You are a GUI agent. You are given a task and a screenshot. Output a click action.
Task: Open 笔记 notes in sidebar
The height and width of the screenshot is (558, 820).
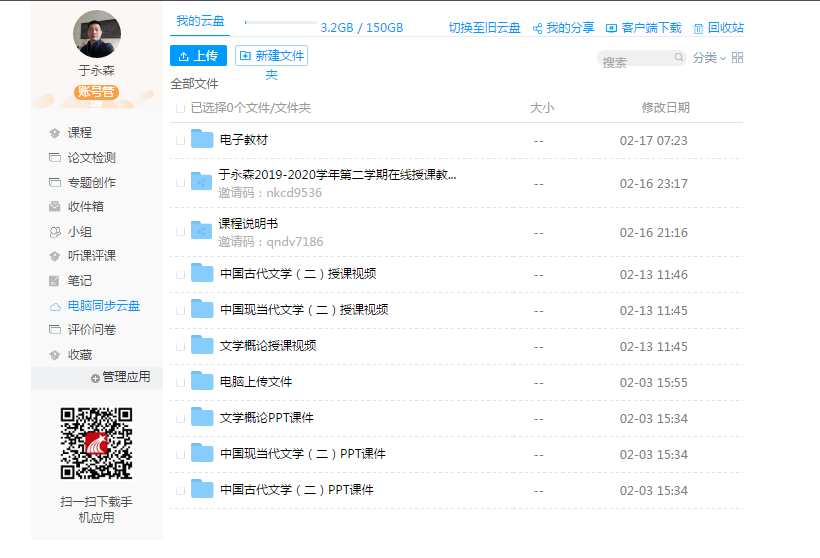pyautogui.click(x=79, y=281)
